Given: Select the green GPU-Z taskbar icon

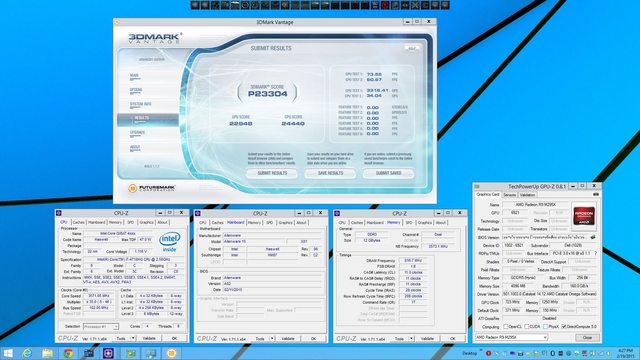Looking at the screenshot, I should [131, 353].
